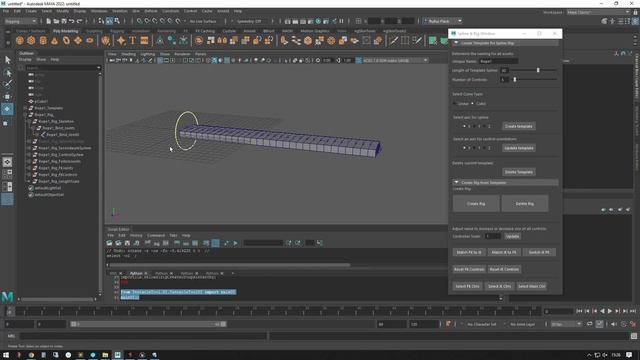Collapse the Create Template for Spline Rig section
This screenshot has height=360, width=640.
[x=456, y=43]
